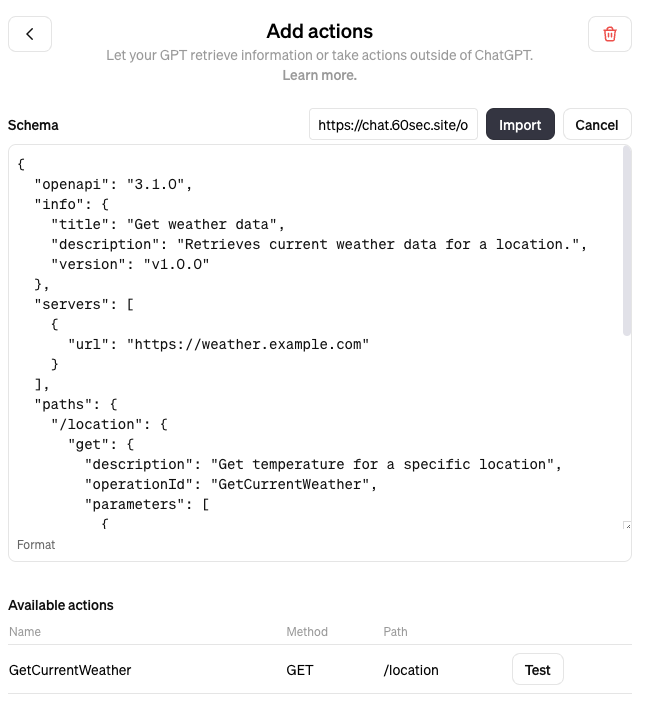Go back using the left chevron button
The height and width of the screenshot is (704, 648).
point(30,34)
